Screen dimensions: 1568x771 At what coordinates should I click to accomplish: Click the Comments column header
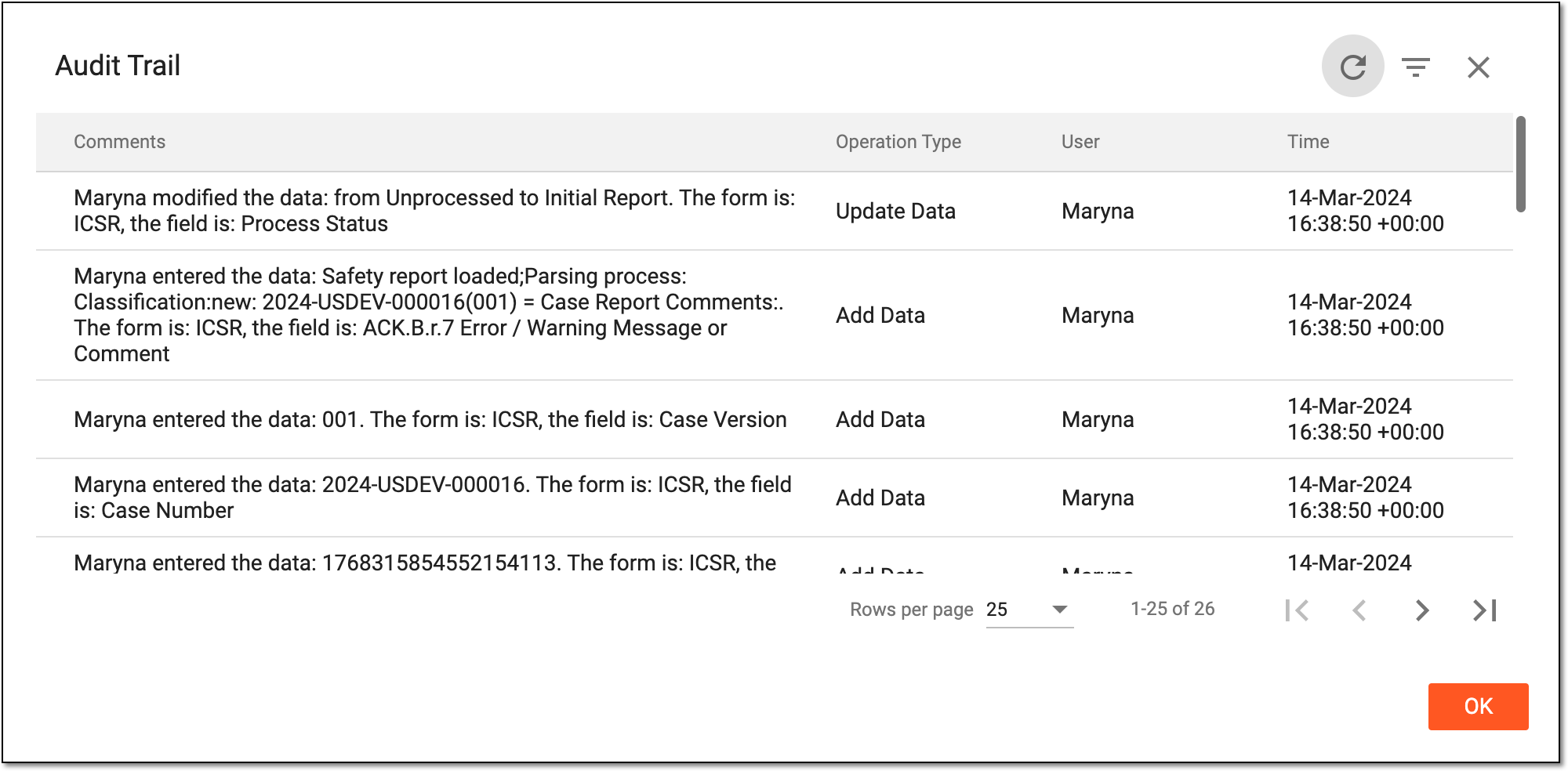point(119,142)
